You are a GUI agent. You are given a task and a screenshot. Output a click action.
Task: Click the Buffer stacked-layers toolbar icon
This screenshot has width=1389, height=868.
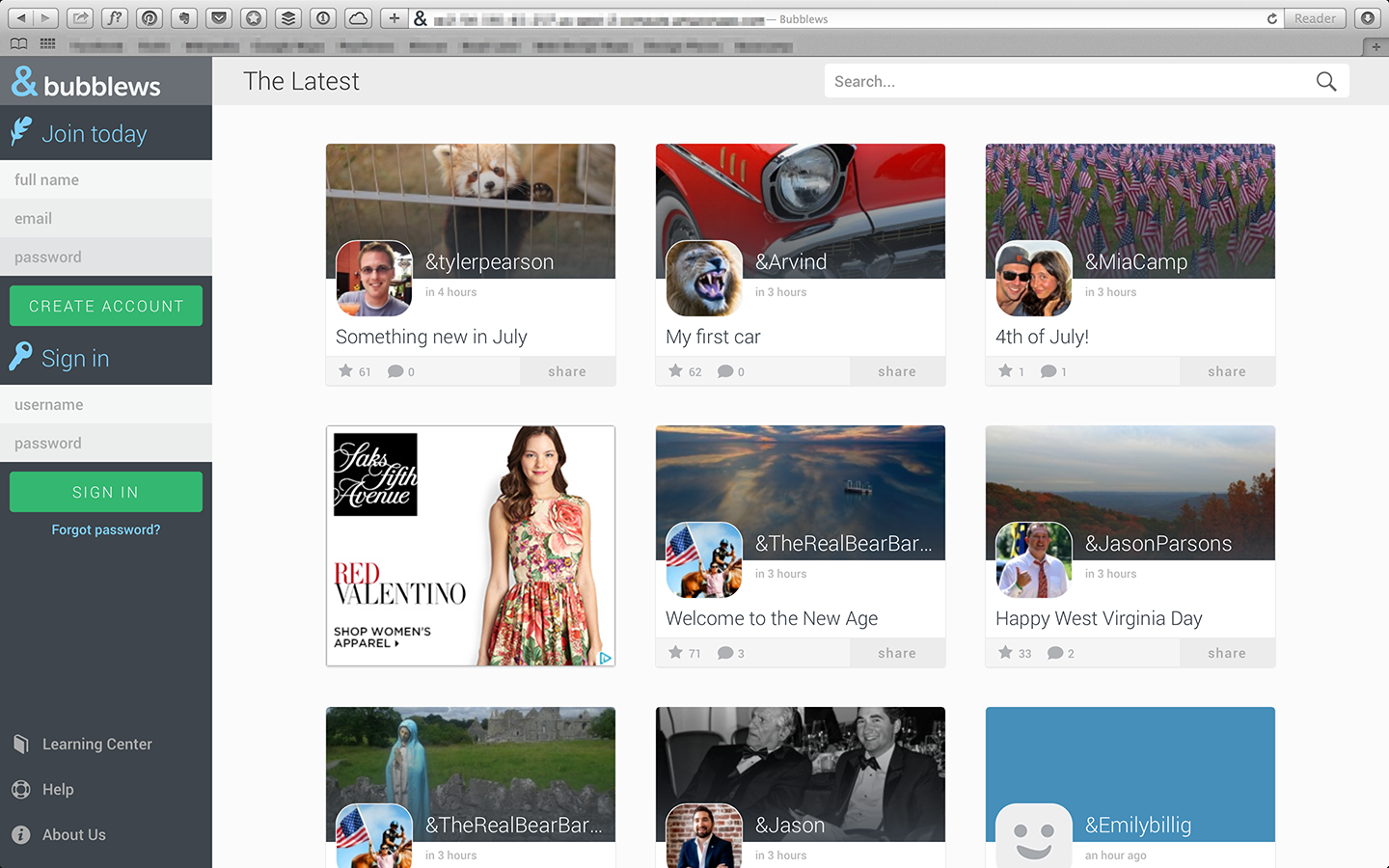click(x=288, y=18)
